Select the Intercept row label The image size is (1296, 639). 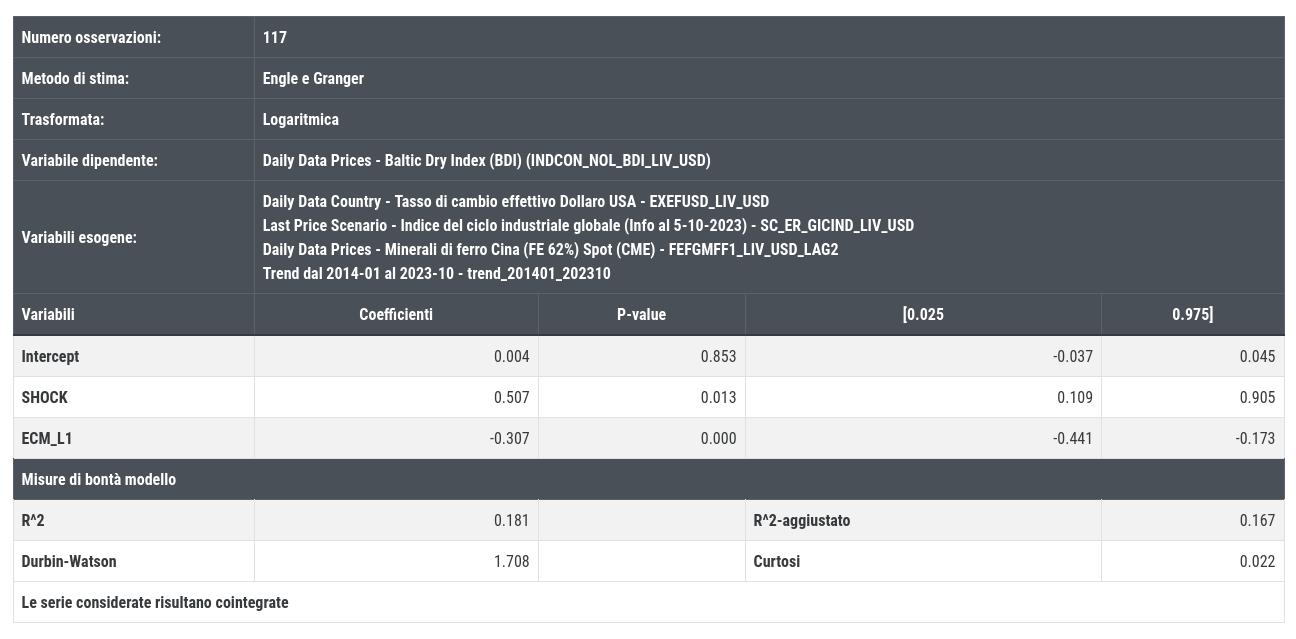click(50, 356)
